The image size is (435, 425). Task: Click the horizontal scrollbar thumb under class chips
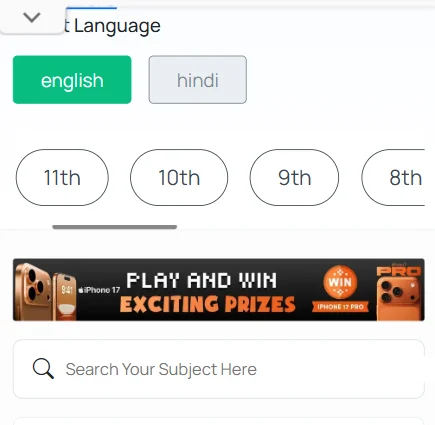click(115, 227)
